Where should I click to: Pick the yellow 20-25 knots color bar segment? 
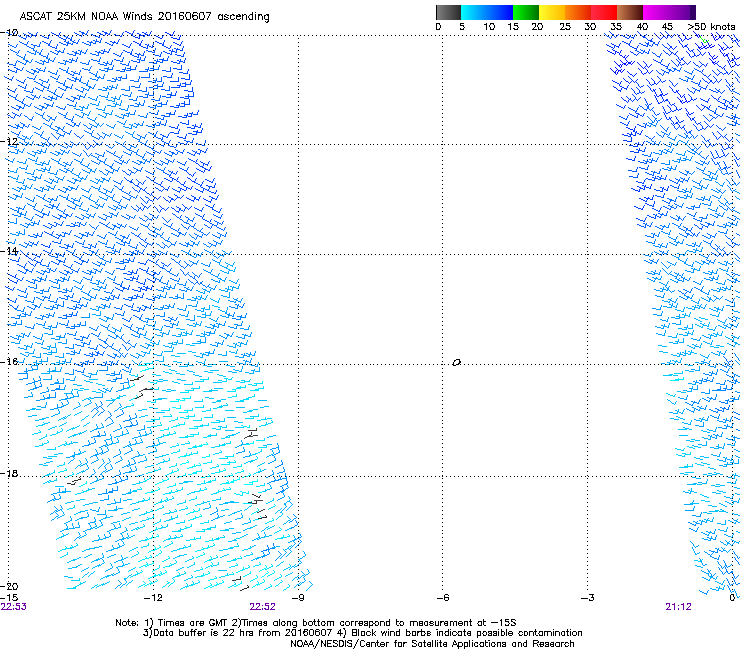[x=552, y=12]
